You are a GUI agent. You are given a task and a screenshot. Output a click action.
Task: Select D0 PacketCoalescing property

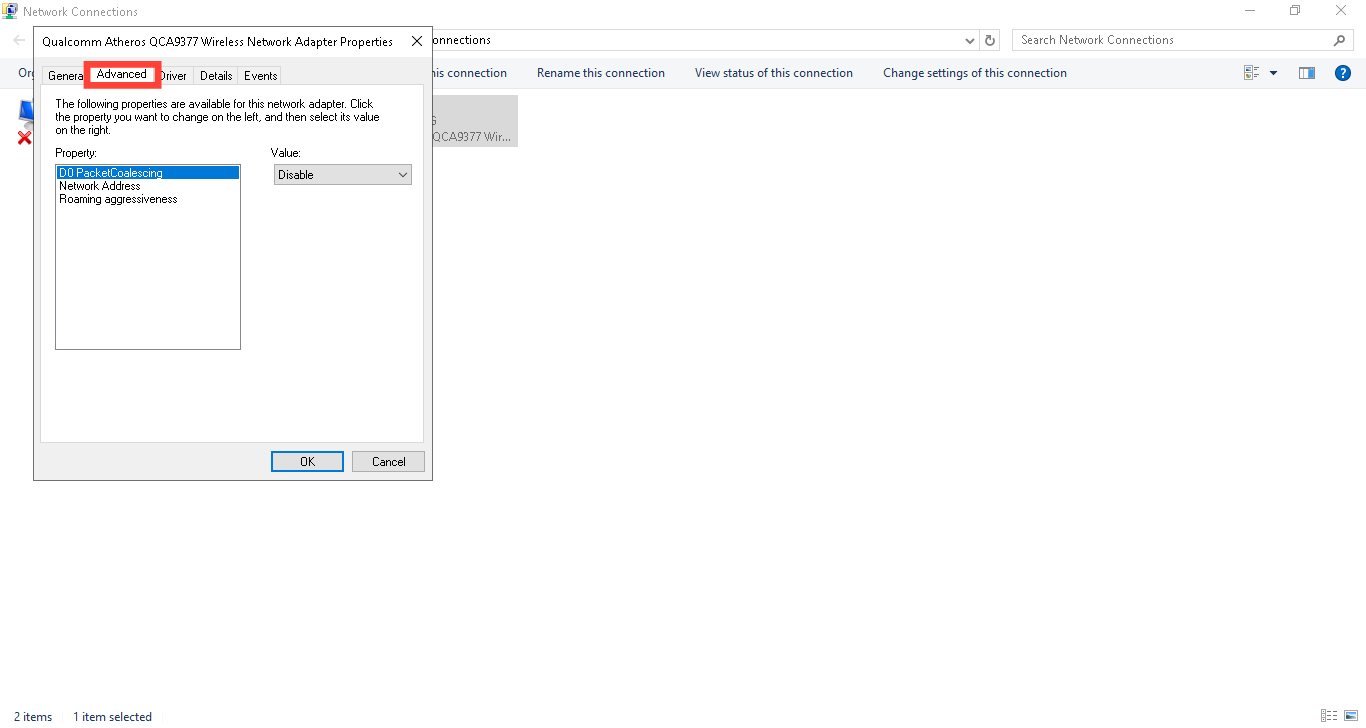click(148, 173)
